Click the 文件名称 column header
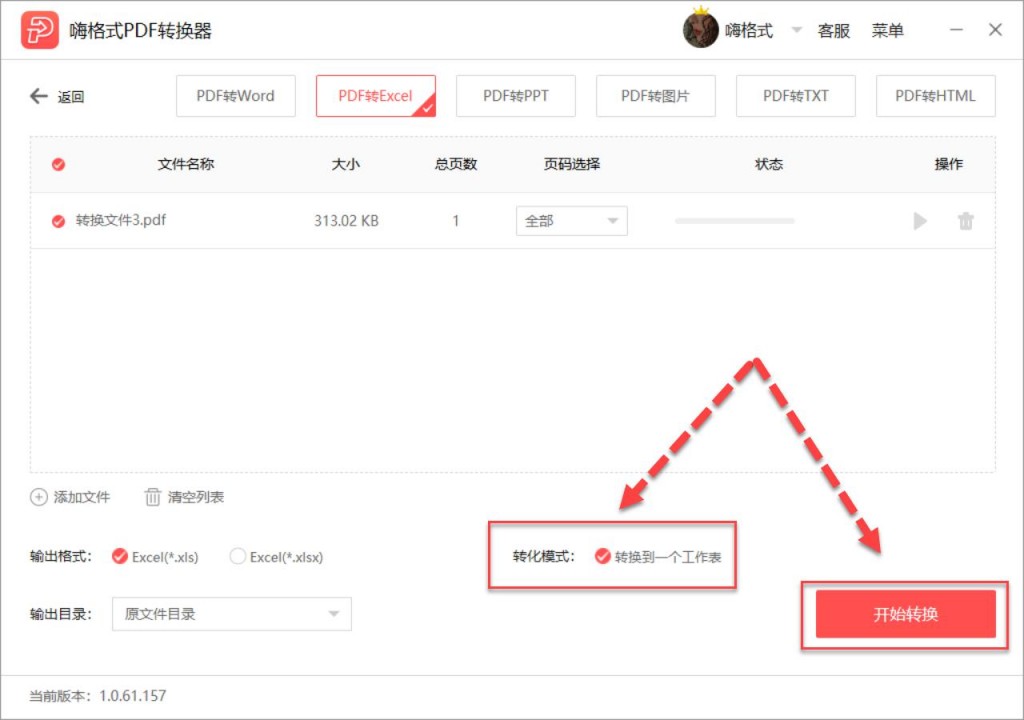Viewport: 1024px width, 720px height. [x=186, y=164]
